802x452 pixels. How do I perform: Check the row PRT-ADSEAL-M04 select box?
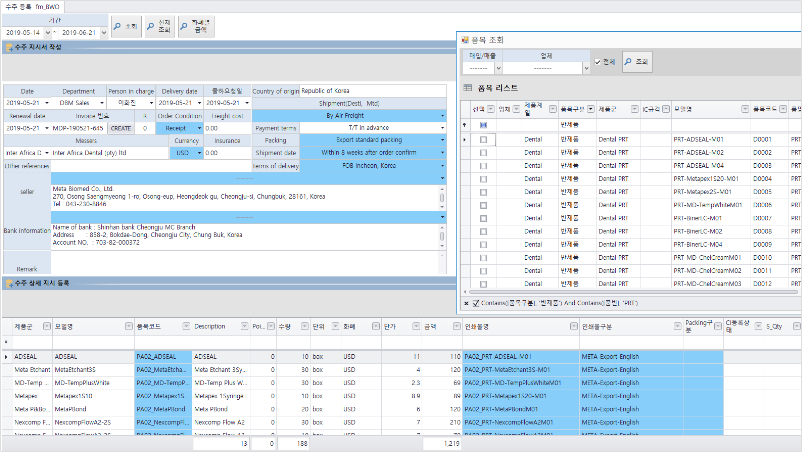(x=483, y=166)
